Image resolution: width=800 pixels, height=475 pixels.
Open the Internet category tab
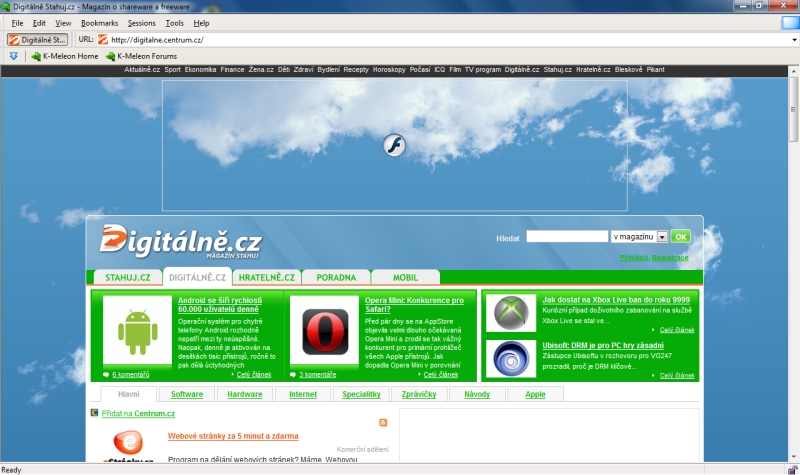tap(303, 394)
